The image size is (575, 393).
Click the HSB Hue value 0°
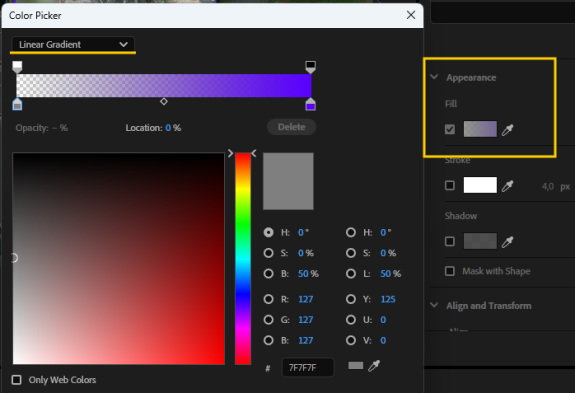pos(303,232)
